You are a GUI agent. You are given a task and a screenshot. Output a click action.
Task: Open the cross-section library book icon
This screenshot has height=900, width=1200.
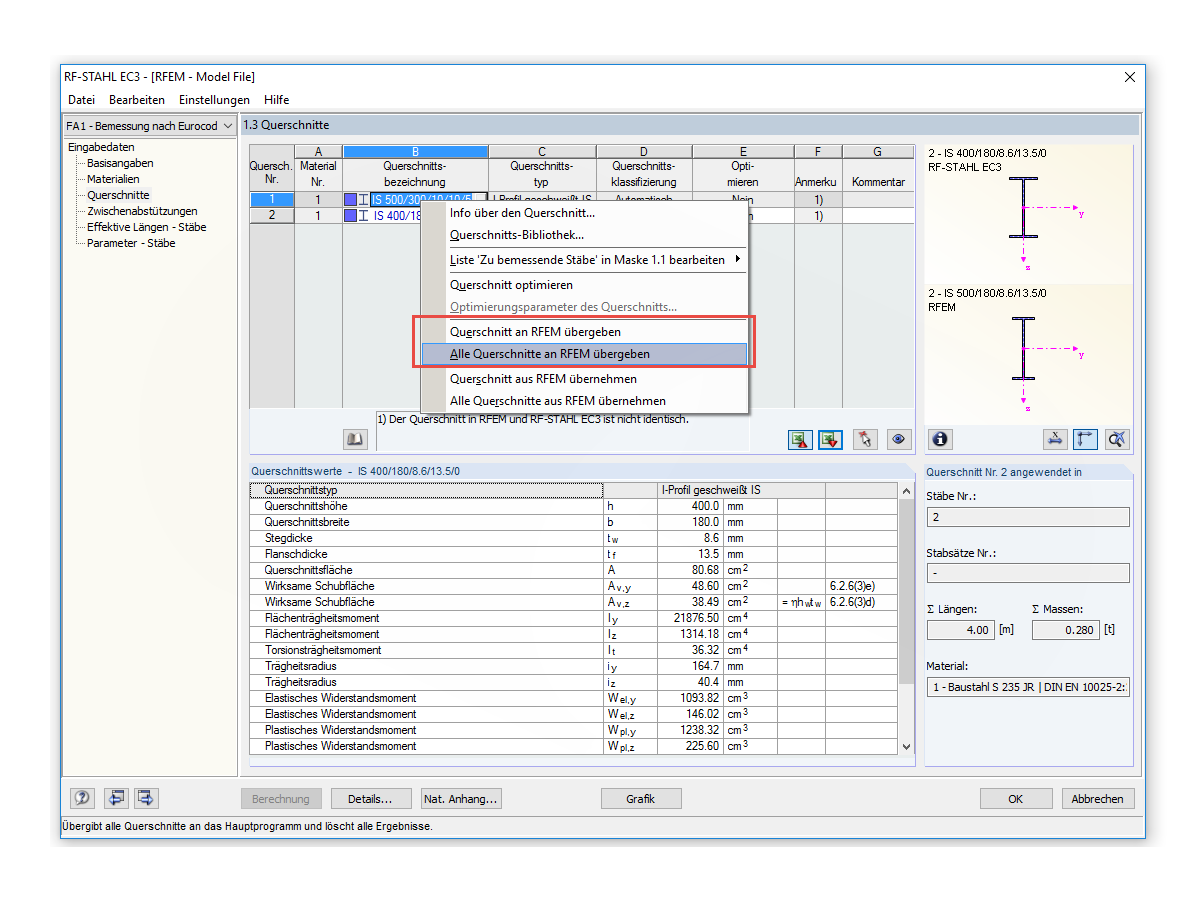coord(356,438)
